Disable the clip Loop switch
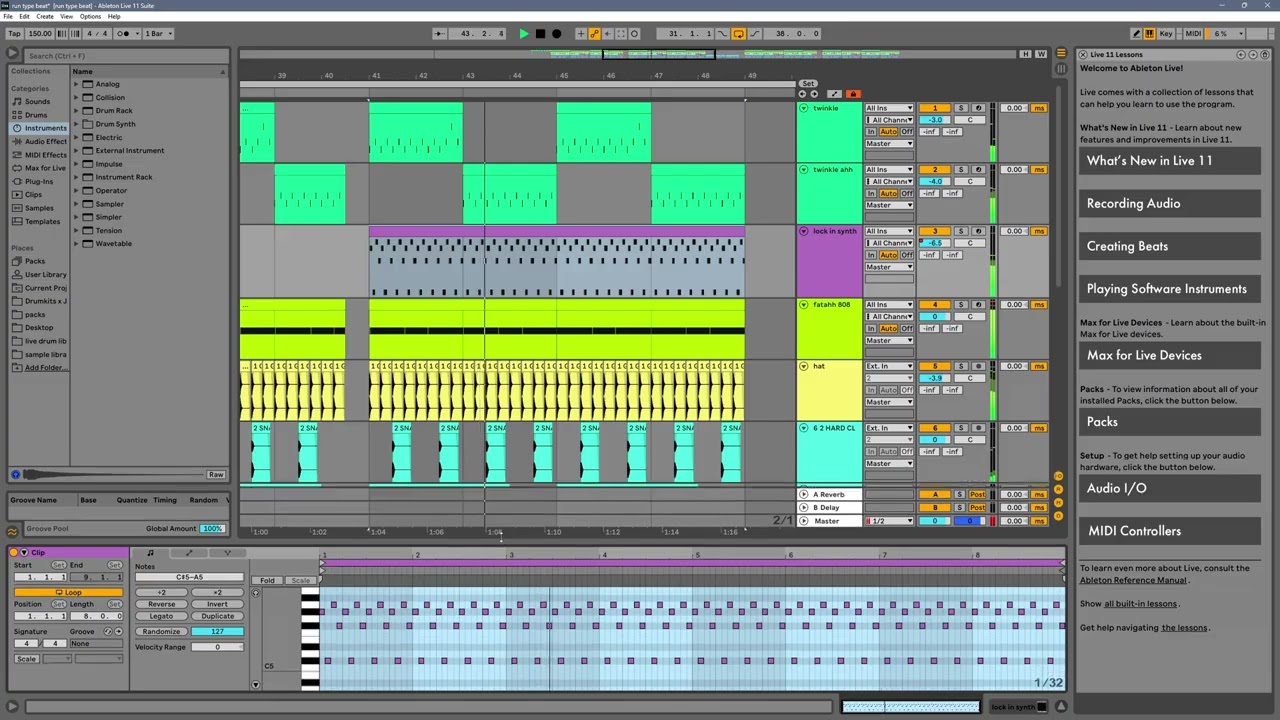Screen dimensions: 1280x720 click(68, 592)
